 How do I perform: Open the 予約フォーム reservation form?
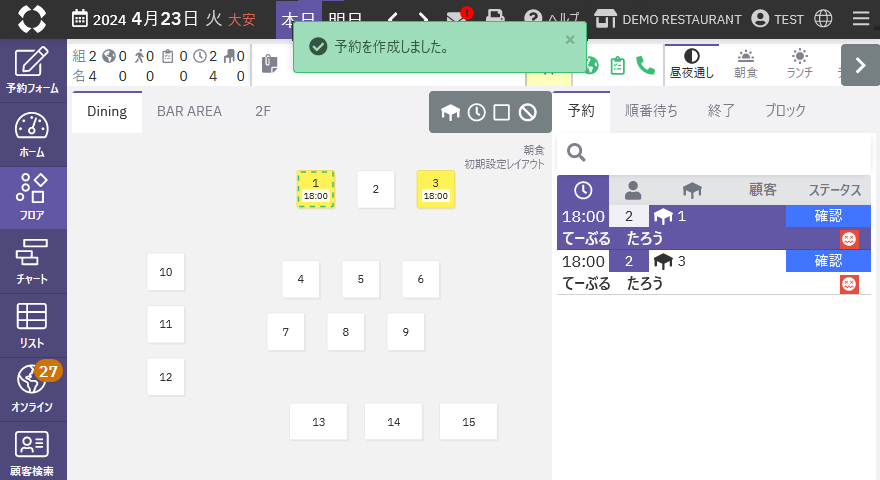pyautogui.click(x=33, y=70)
